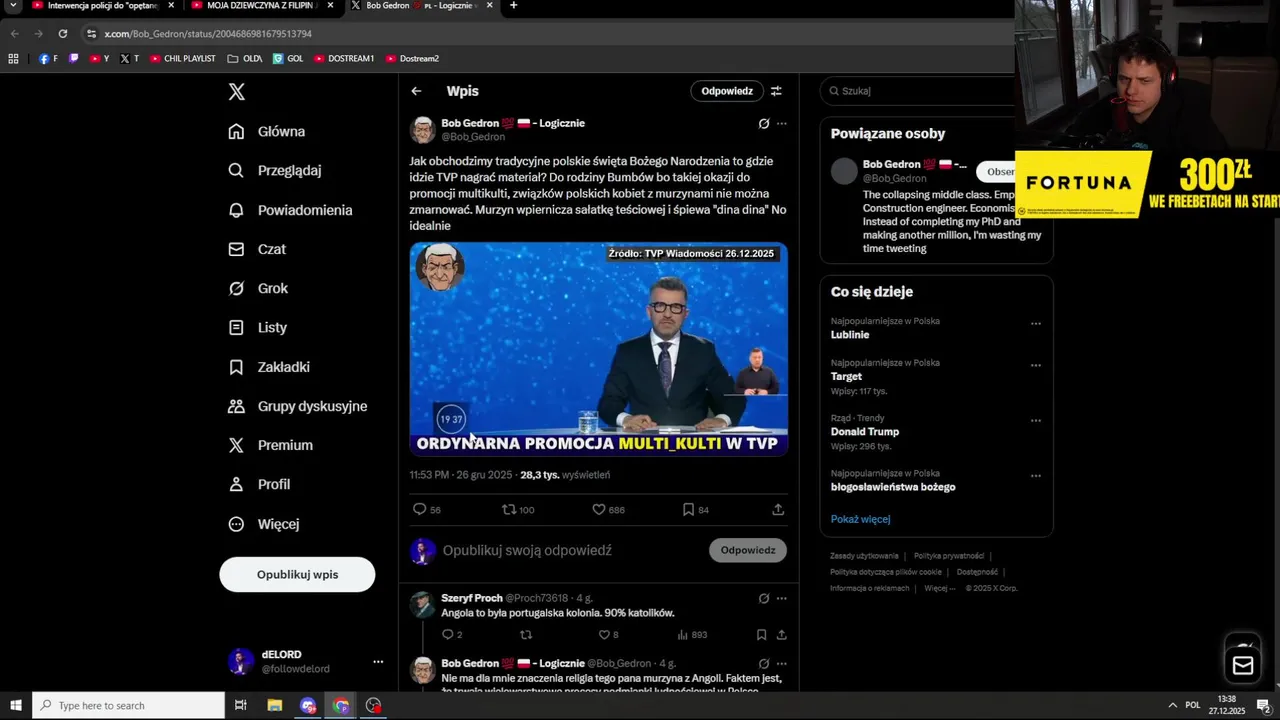Open Chrome from the taskbar
The width and height of the screenshot is (1280, 720).
[x=341, y=705]
